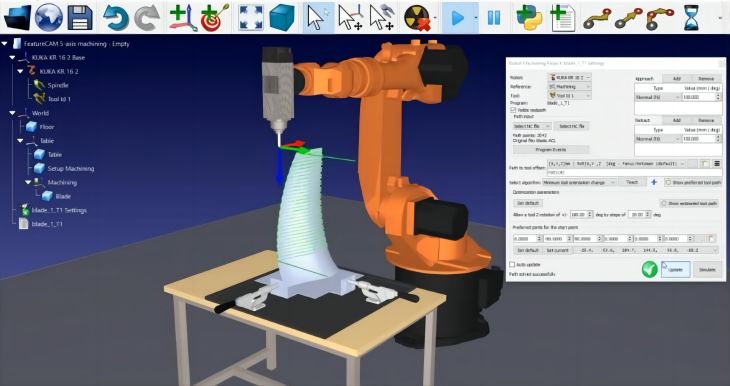Open dropdown arrow next to collision icon
730x386 pixels.
pyautogui.click(x=435, y=18)
